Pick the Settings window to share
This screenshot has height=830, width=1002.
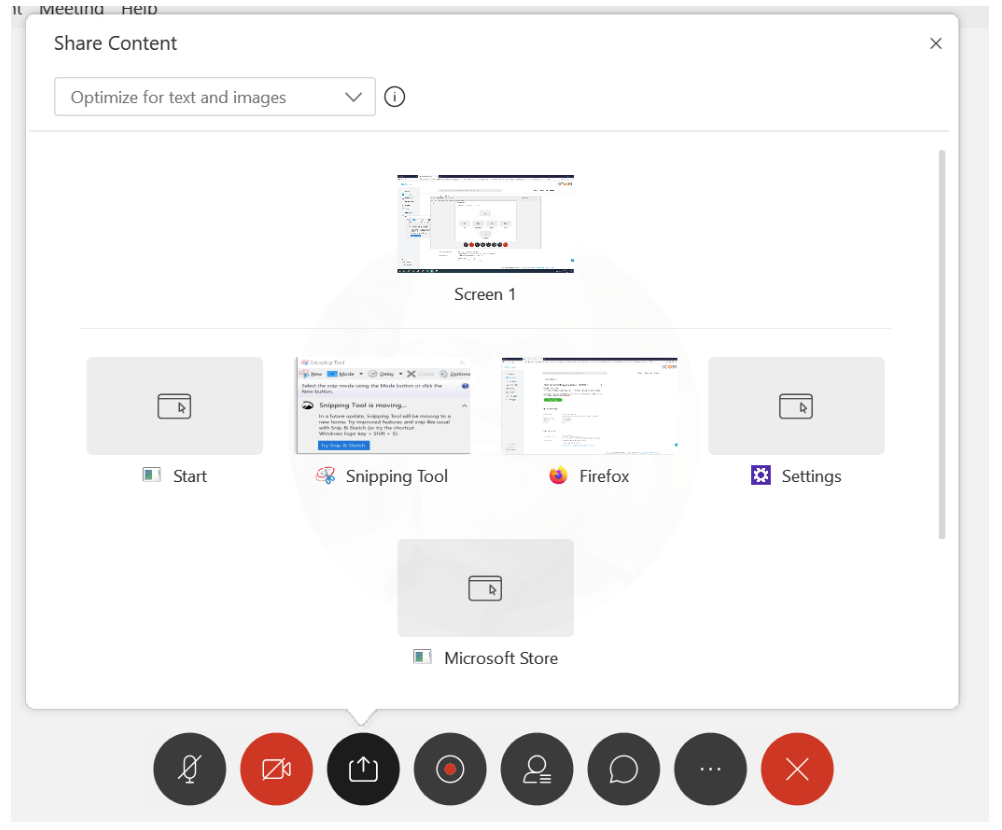point(796,406)
